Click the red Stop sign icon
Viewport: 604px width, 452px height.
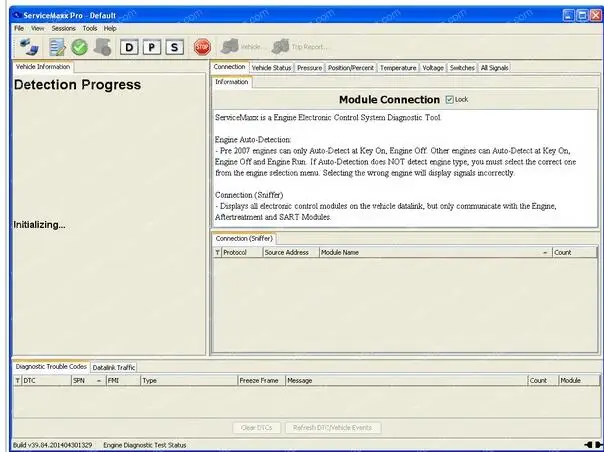(x=202, y=47)
